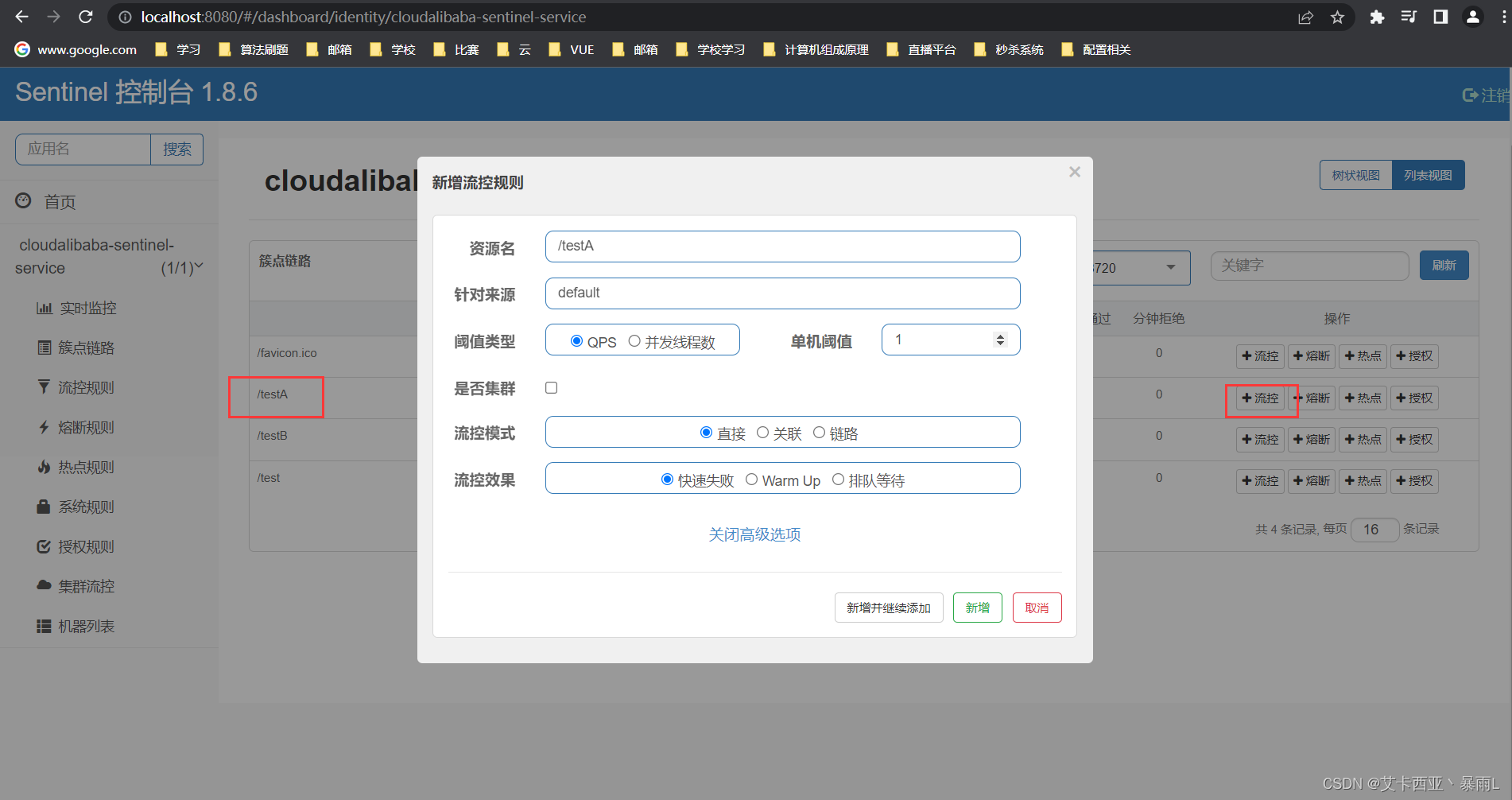This screenshot has width=1512, height=800.
Task: Bookmark this page with the star icon
Action: 1337,17
